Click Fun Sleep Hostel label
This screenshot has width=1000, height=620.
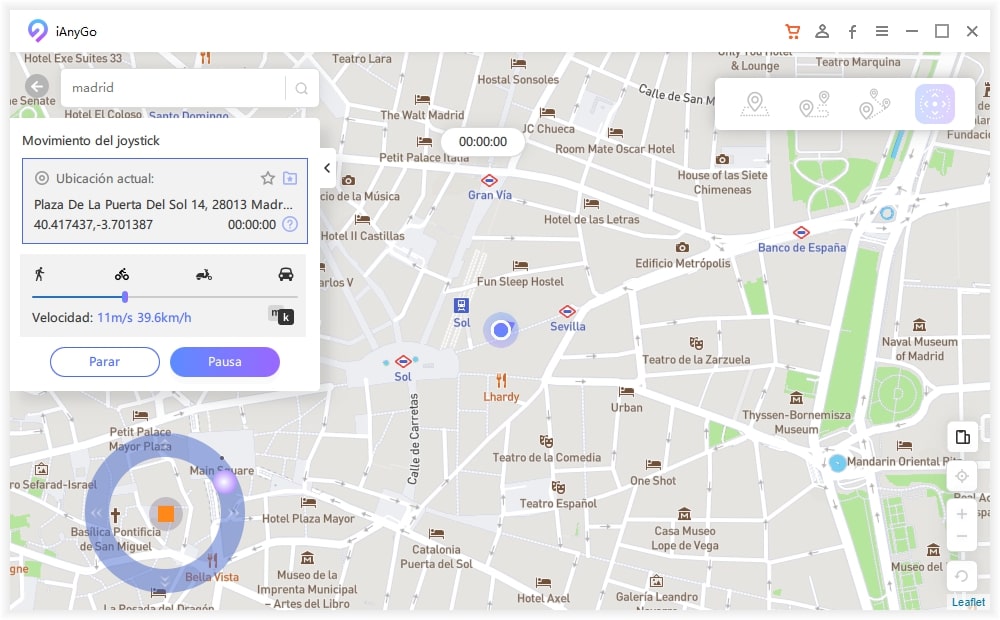(520, 282)
